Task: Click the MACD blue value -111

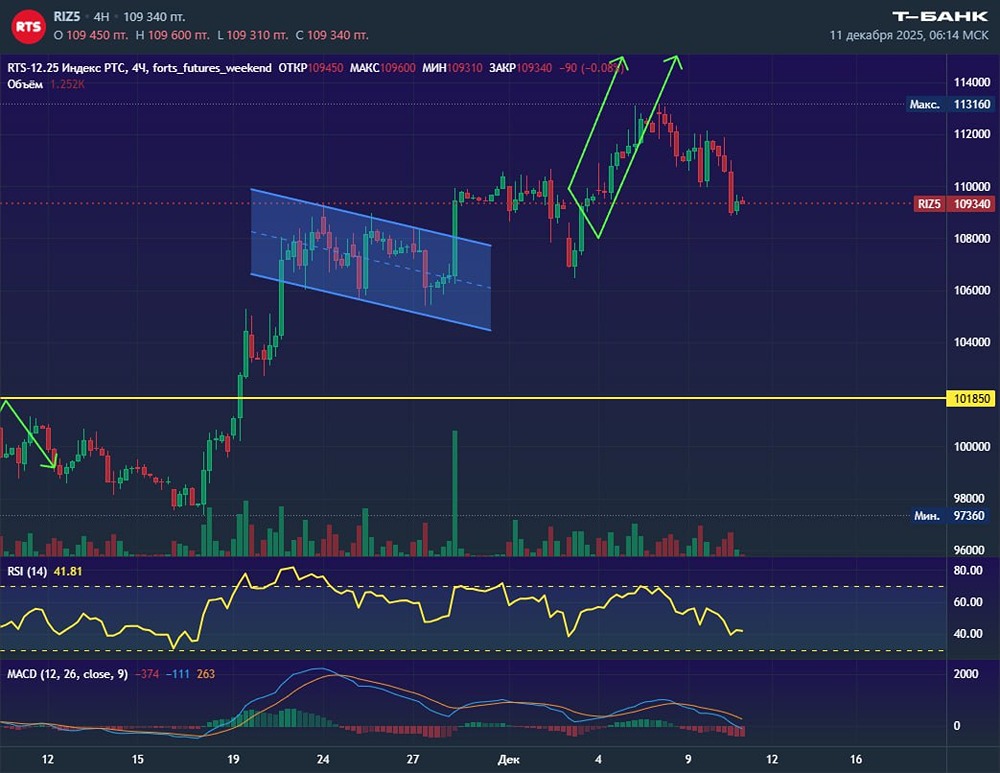Action: click(178, 674)
